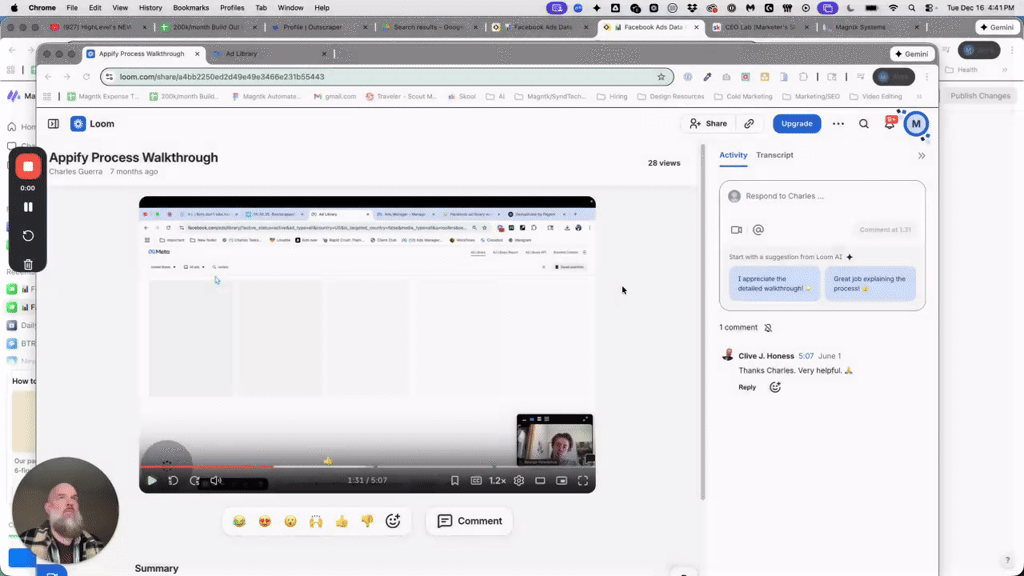
Task: Collapse the Activity sidebar with the chevron
Action: pyautogui.click(x=922, y=156)
